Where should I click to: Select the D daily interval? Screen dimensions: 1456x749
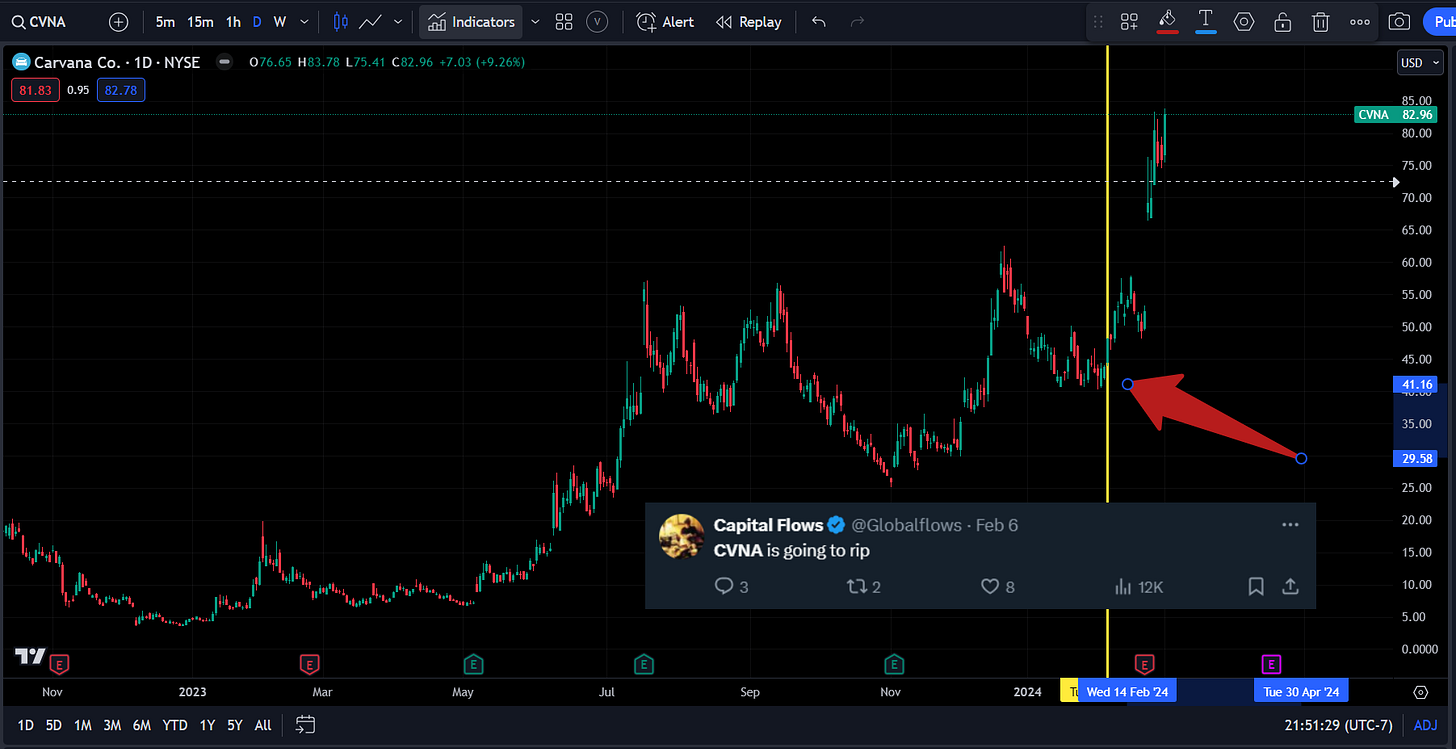tap(257, 22)
